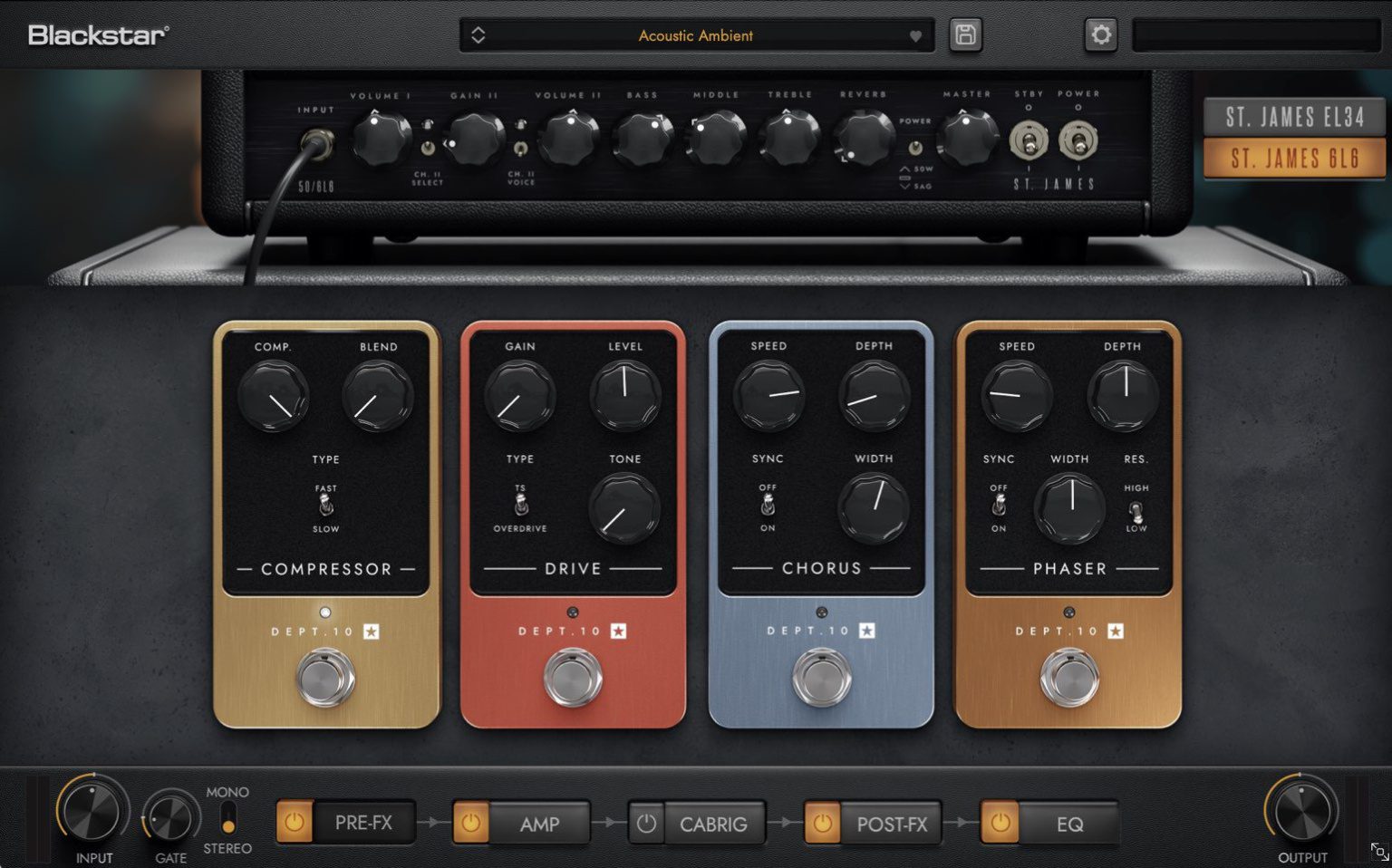Screen dimensions: 1392x868
Task: Open the Acoustic Ambient preset dropdown
Action: click(x=696, y=35)
